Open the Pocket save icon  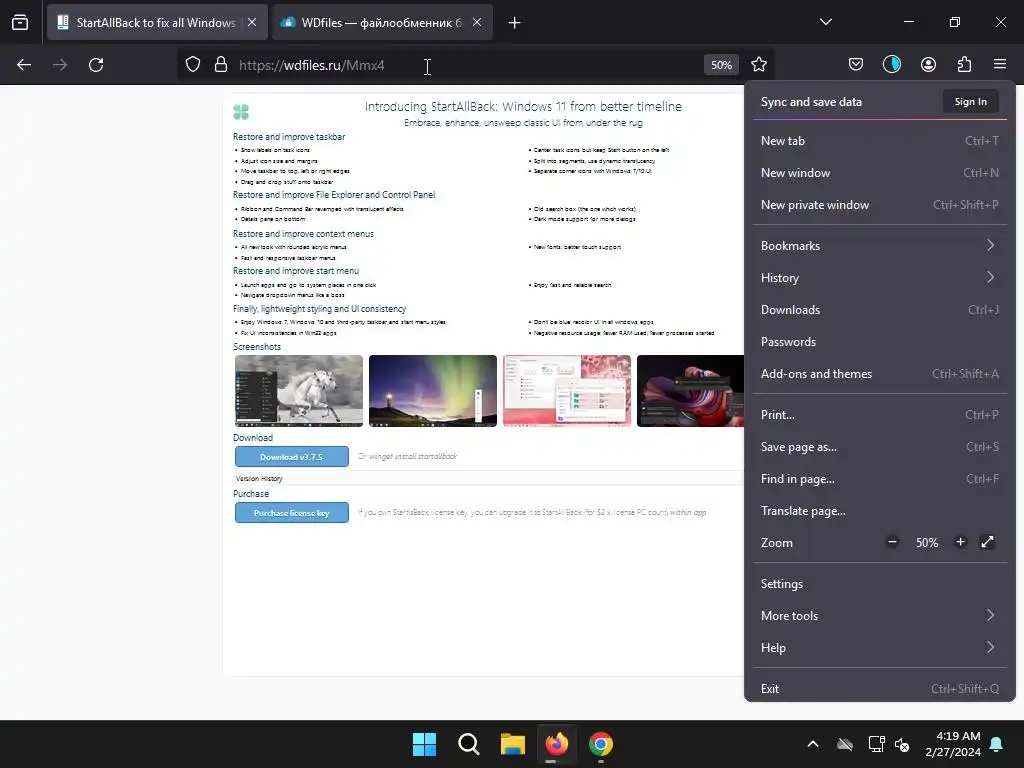(856, 64)
